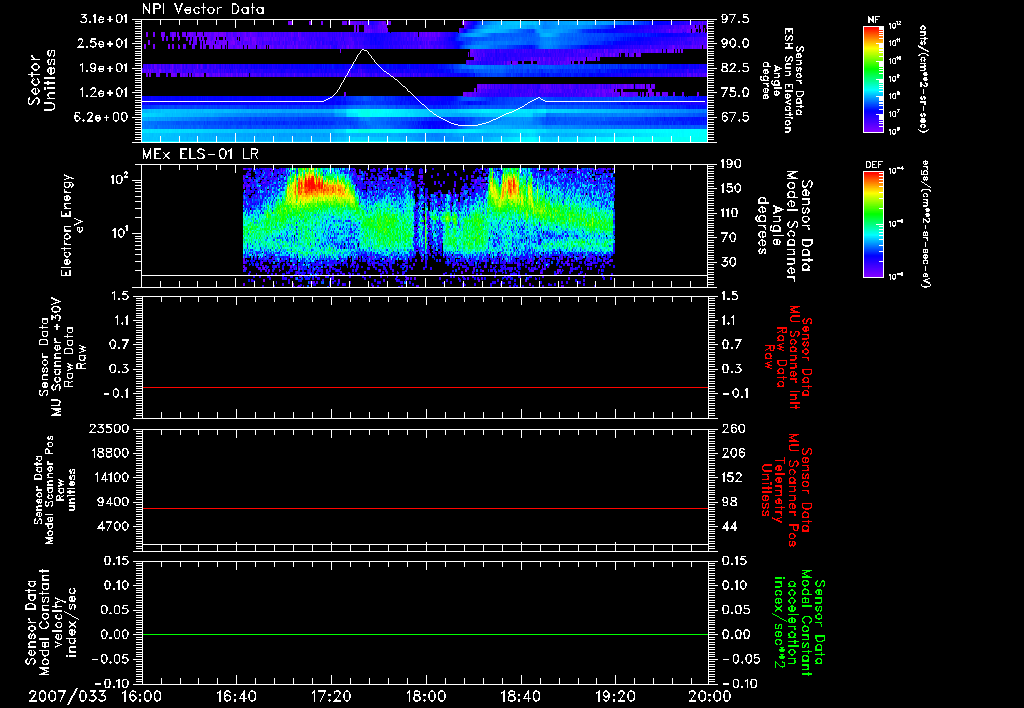Screen dimensions: 1024x708
Task: Click the 19:20 time axis label
Action: [x=615, y=696]
